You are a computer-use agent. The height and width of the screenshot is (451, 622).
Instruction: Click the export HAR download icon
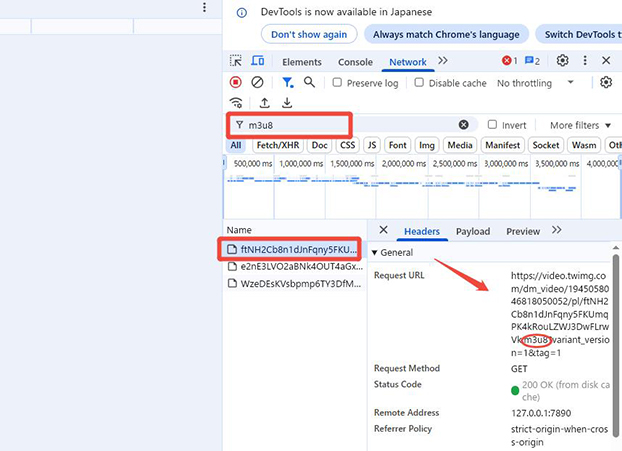point(287,103)
